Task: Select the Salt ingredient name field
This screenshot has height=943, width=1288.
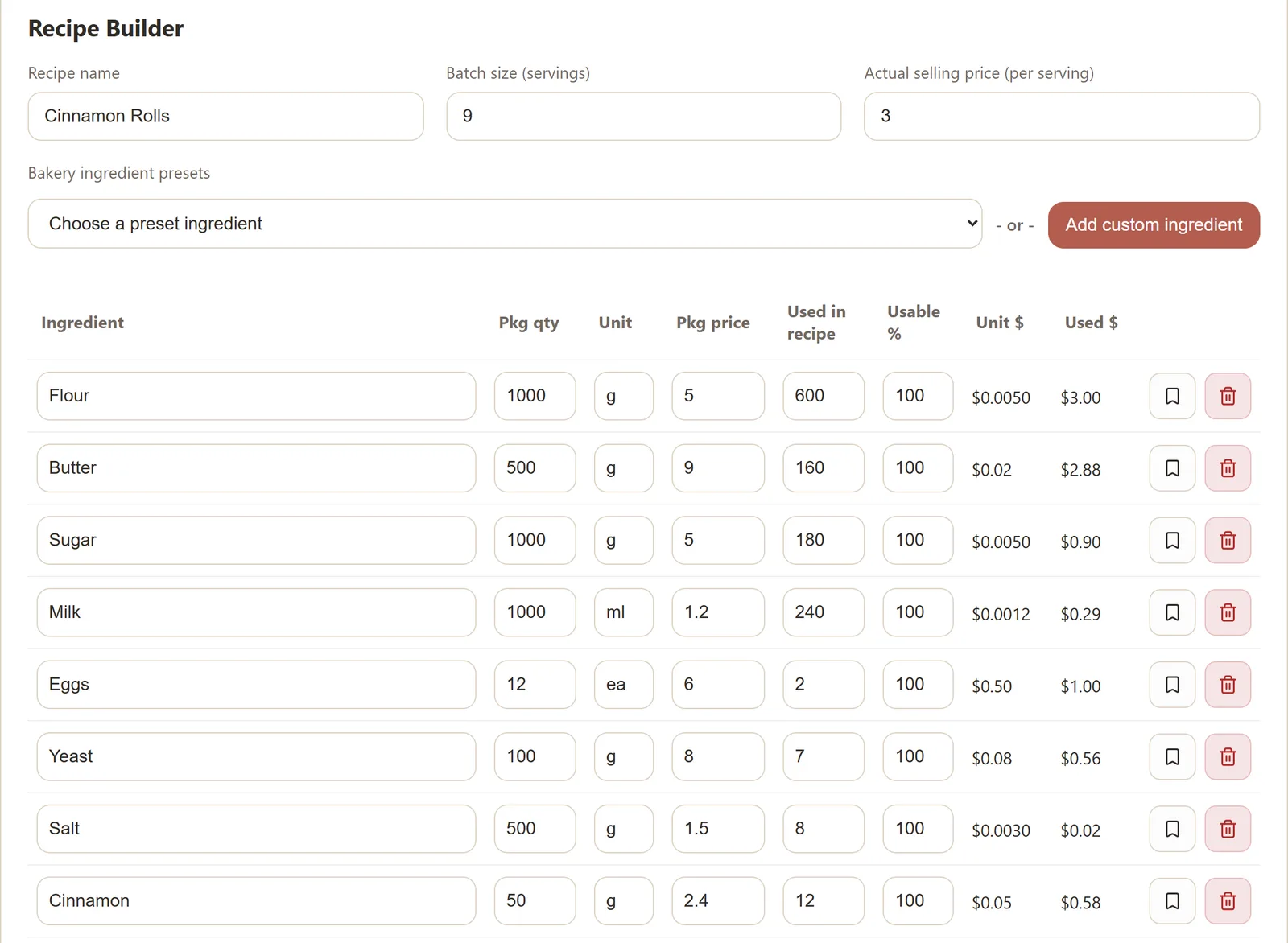Action: point(256,829)
